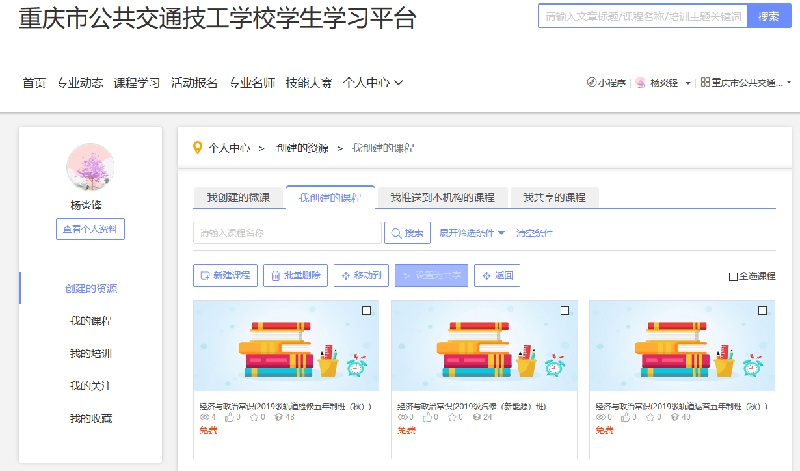The width and height of the screenshot is (800, 471).
Task: Click the user avatar photo in sidebar
Action: click(90, 167)
